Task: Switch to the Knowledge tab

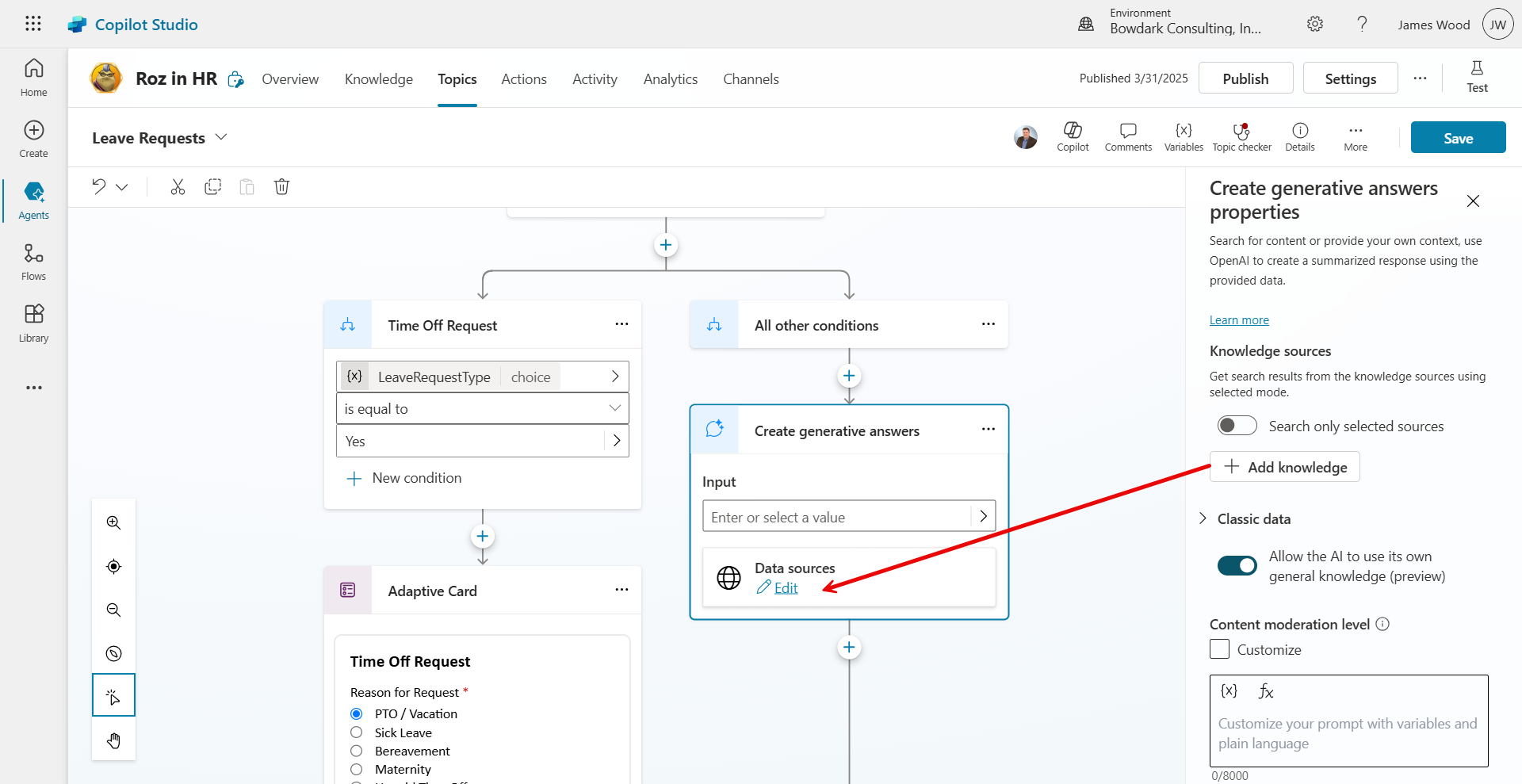Action: (x=379, y=78)
